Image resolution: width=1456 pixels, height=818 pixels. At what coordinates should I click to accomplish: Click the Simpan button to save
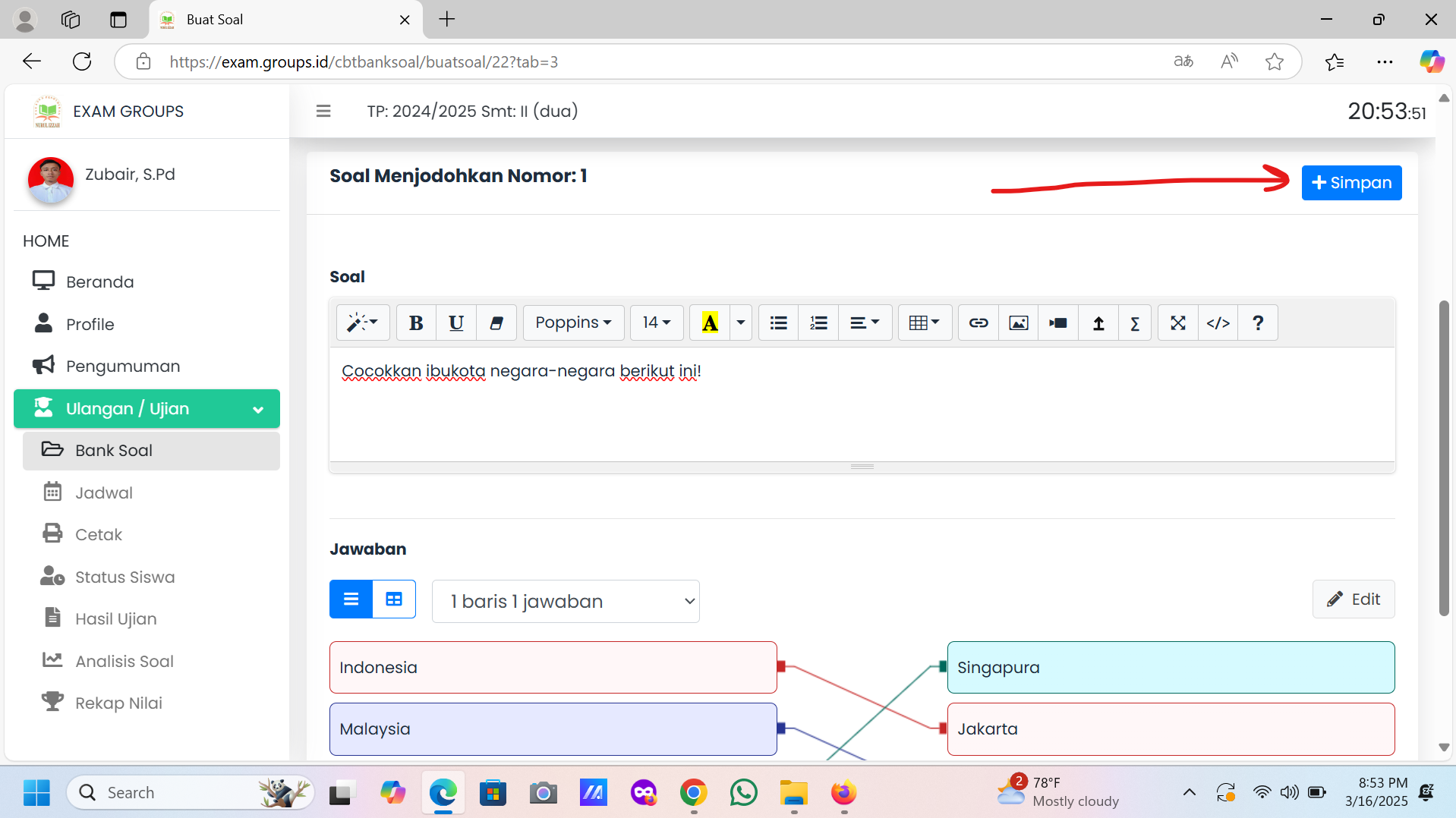click(x=1351, y=183)
